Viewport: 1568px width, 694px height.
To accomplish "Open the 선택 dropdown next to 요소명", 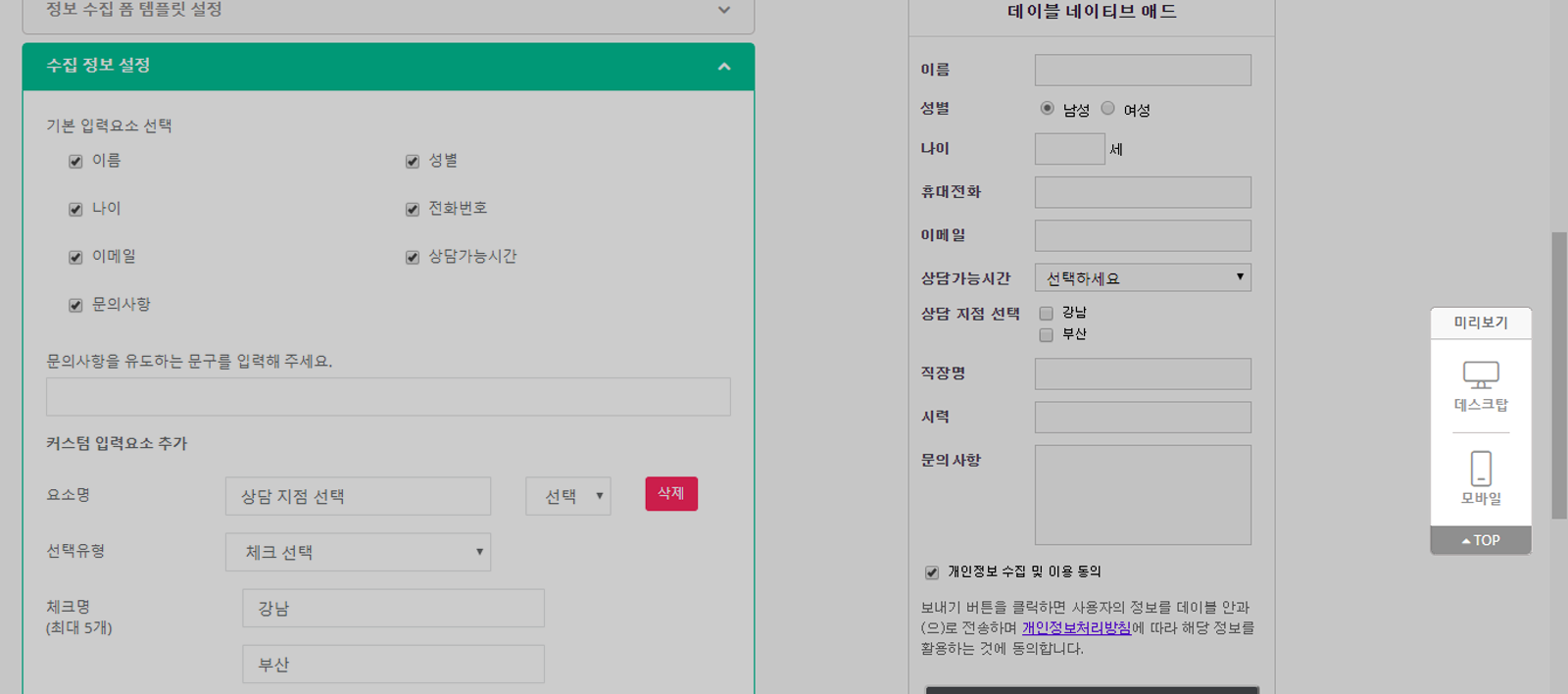I will pos(568,496).
